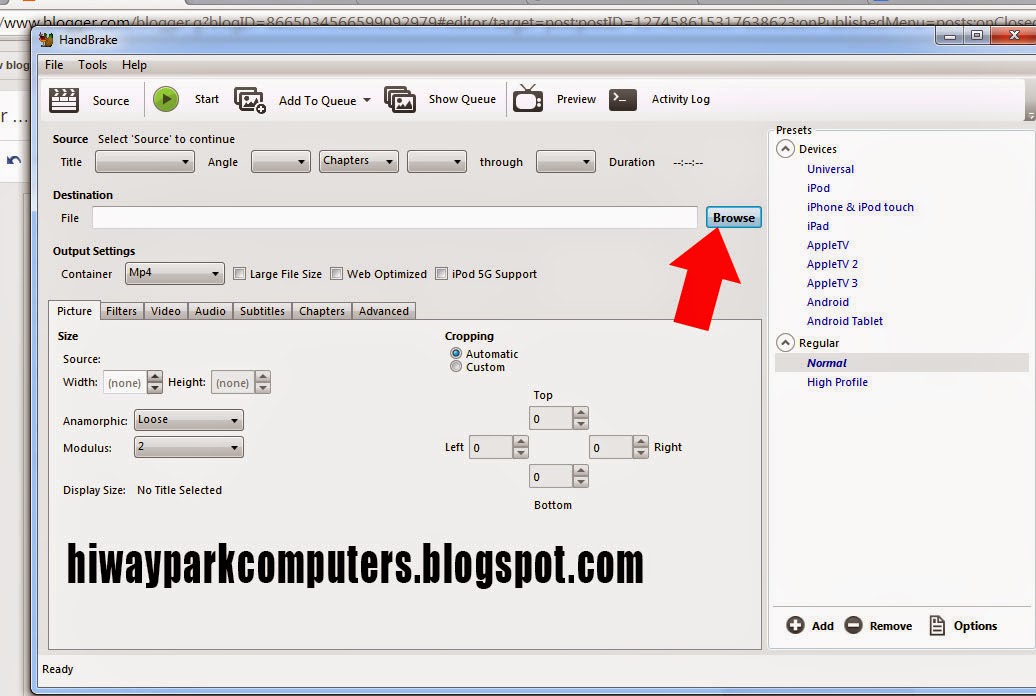Click the destination File input field
This screenshot has width=1036, height=696.
coord(394,217)
